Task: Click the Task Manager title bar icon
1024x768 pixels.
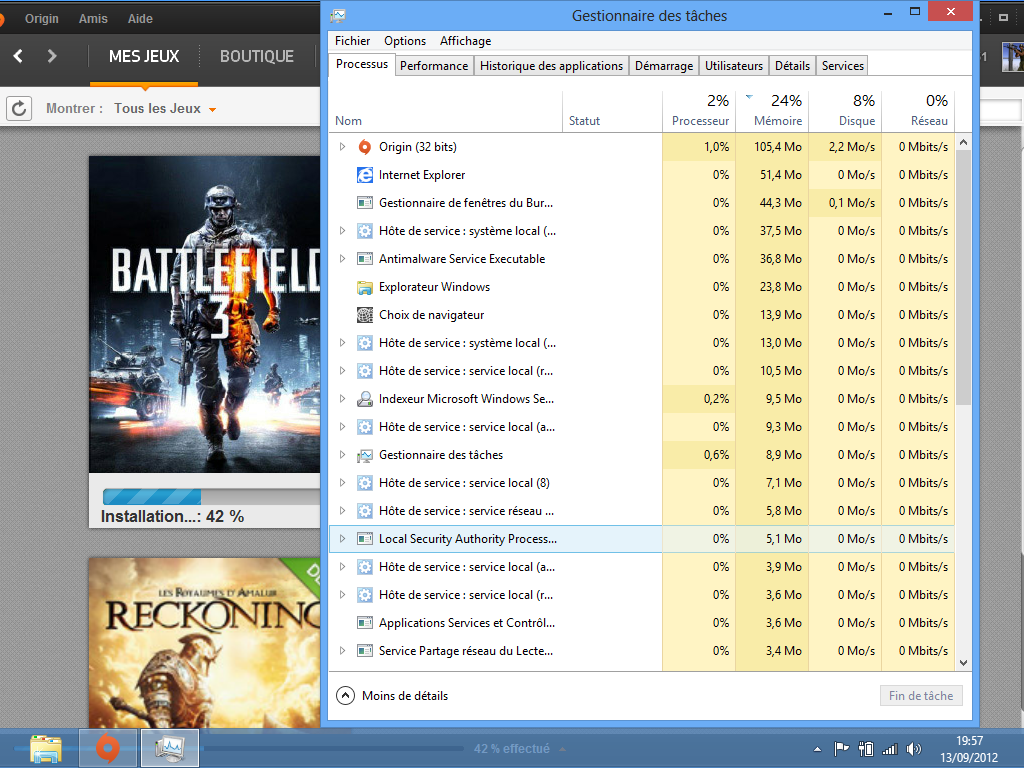Action: click(x=338, y=16)
